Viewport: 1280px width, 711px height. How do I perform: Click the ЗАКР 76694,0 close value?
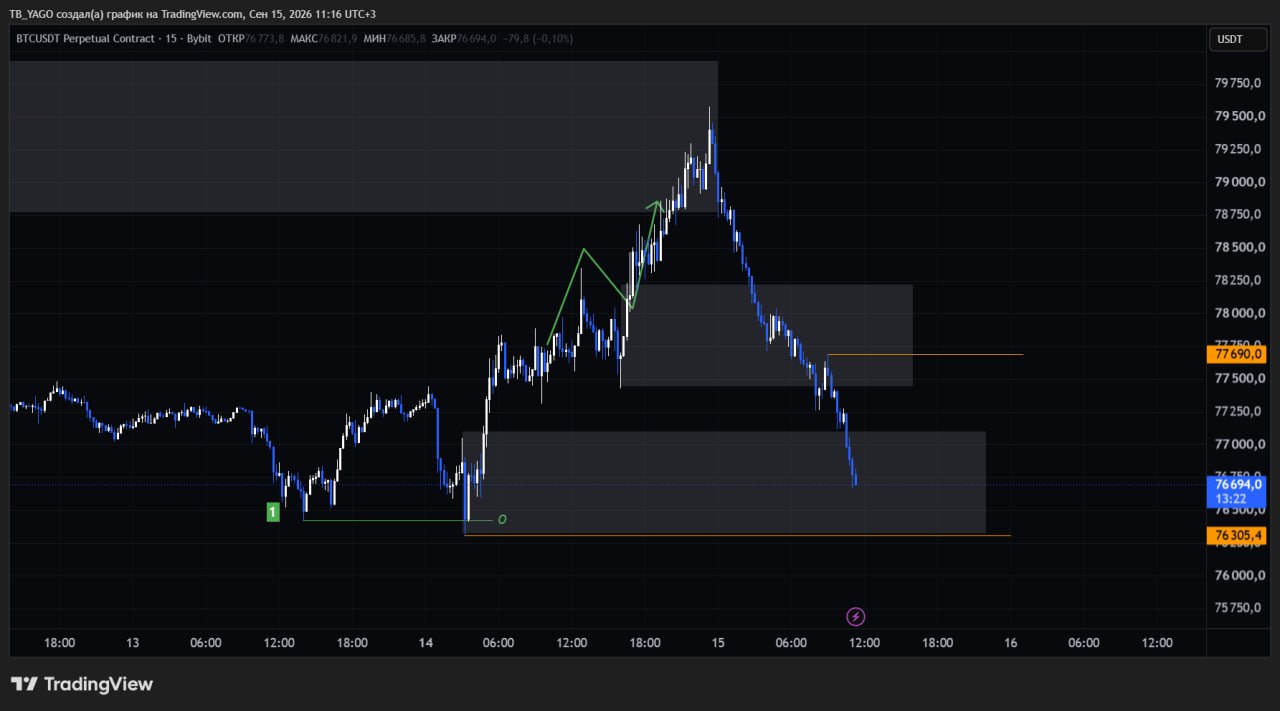click(464, 38)
